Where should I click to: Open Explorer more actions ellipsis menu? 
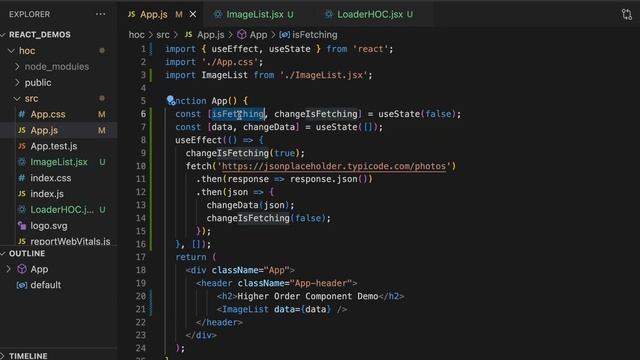click(x=100, y=14)
